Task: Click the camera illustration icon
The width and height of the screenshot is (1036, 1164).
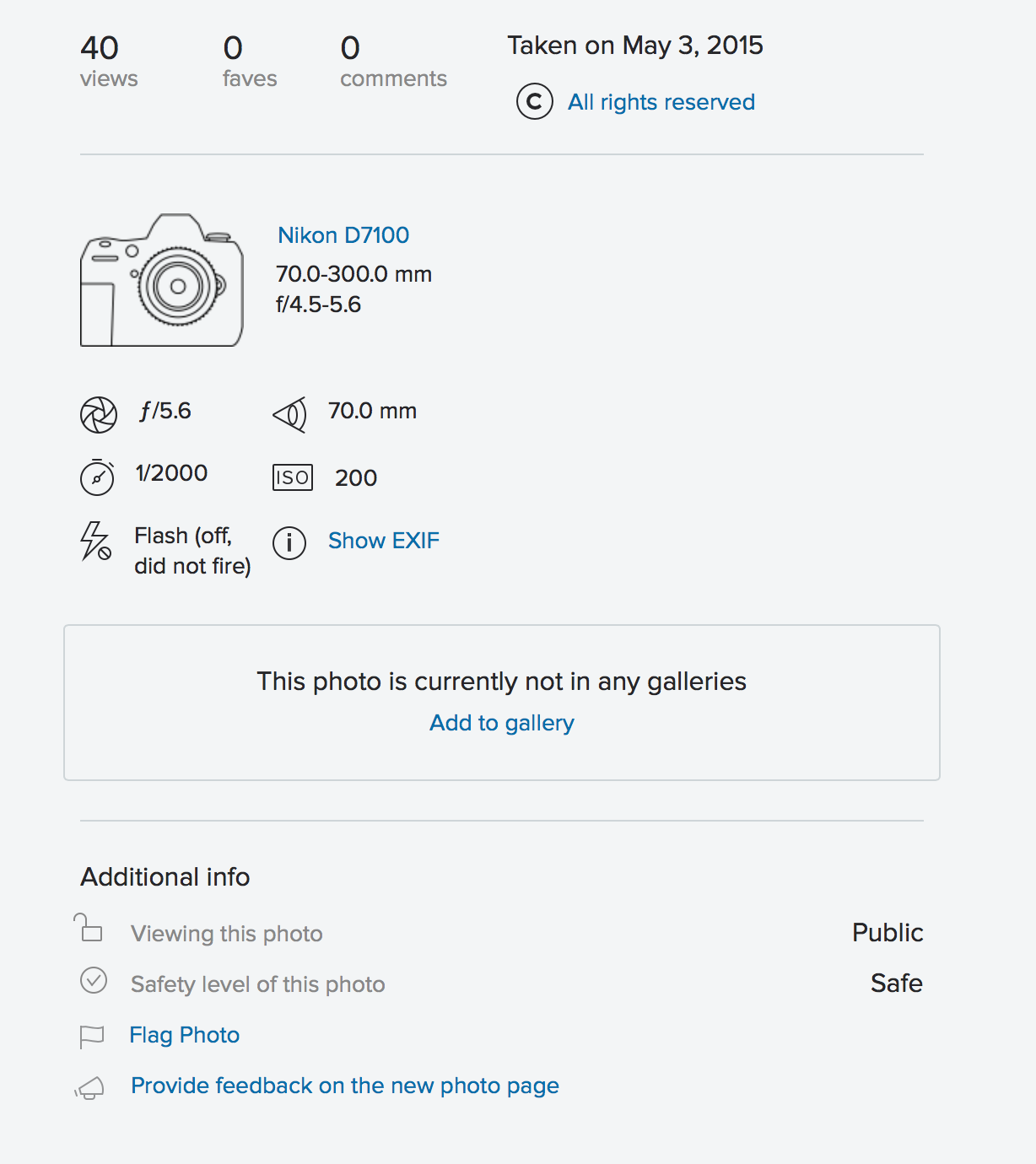Action: pyautogui.click(x=162, y=281)
